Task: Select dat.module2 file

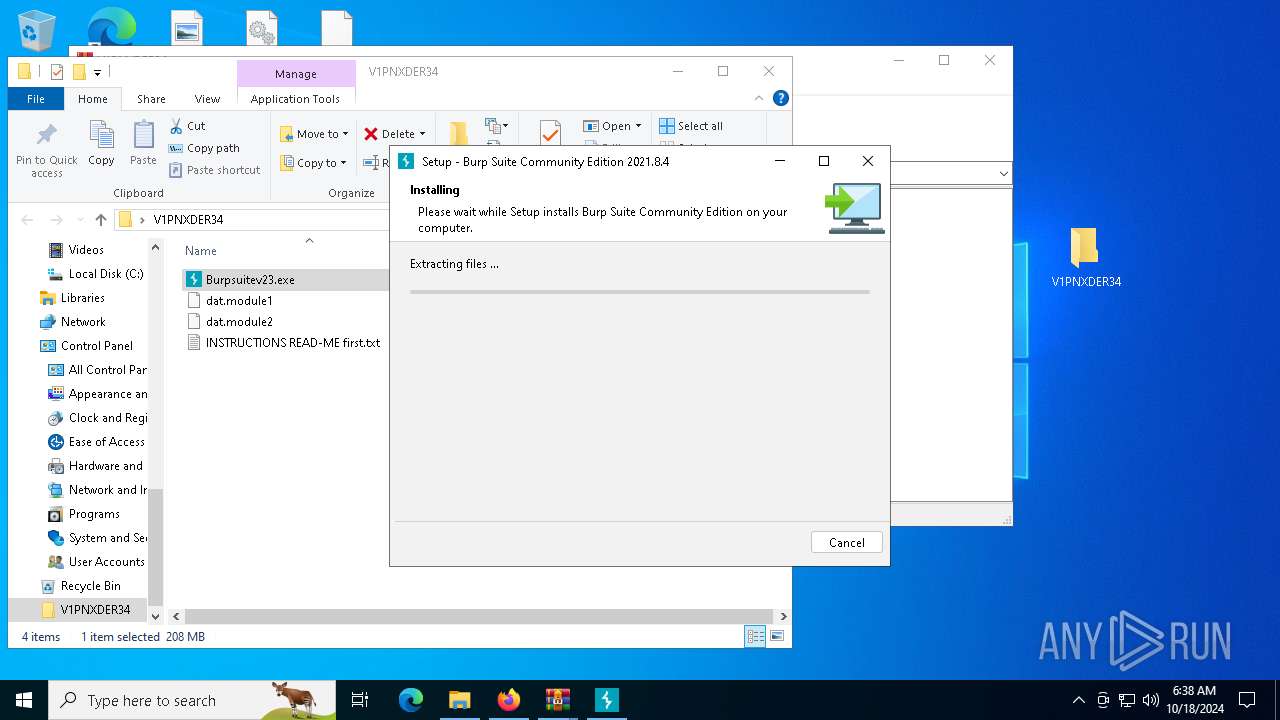Action: click(x=239, y=322)
